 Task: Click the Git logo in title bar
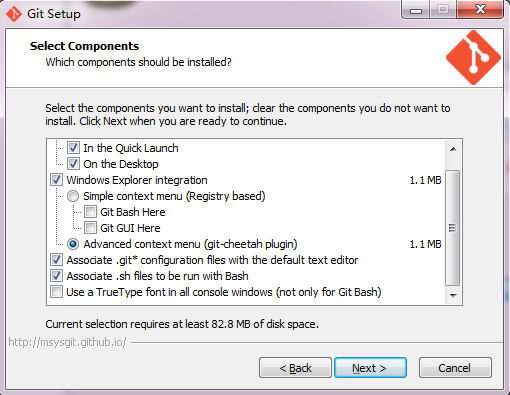pyautogui.click(x=14, y=14)
